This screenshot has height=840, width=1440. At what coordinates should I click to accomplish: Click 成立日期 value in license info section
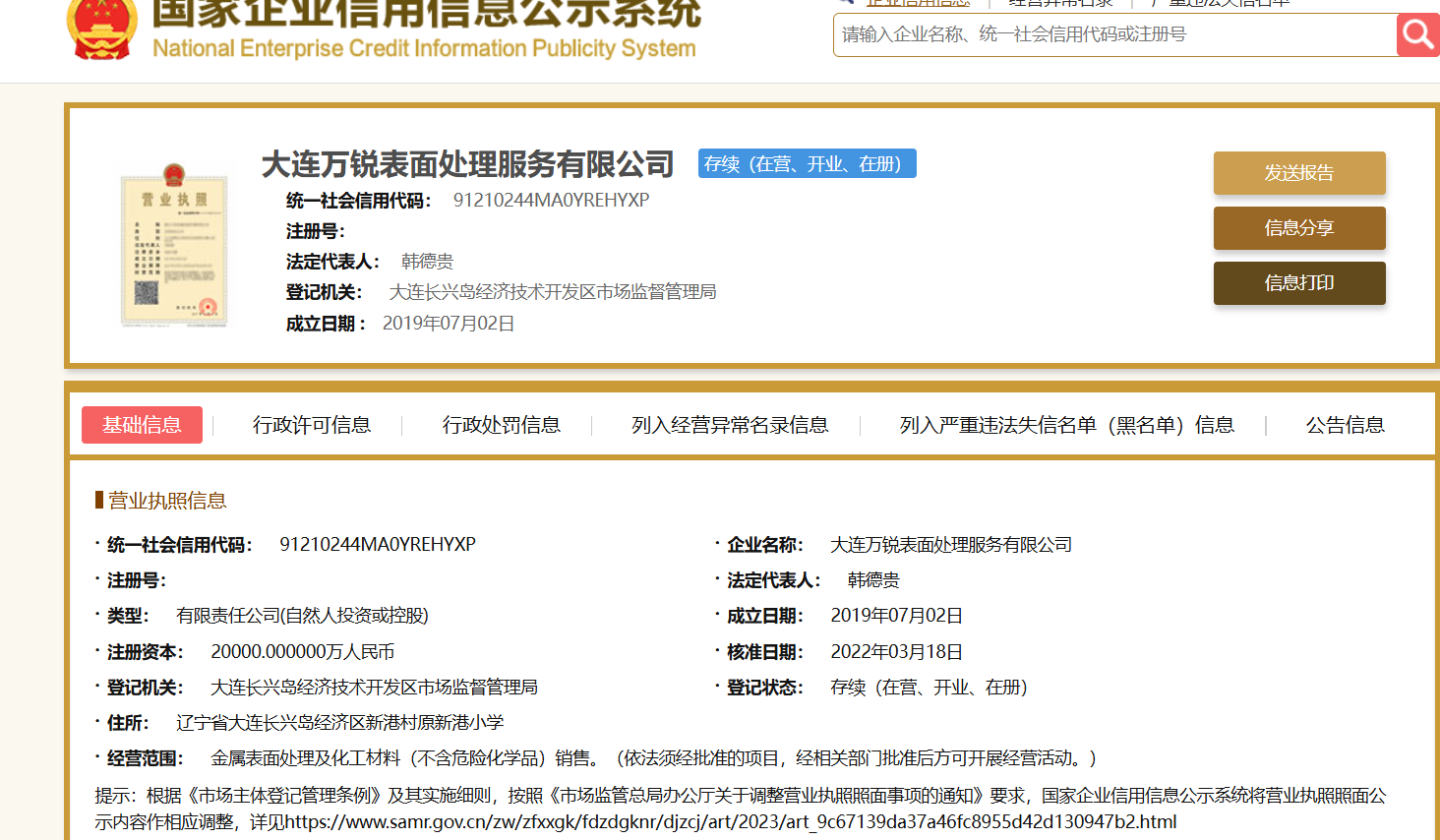[897, 616]
